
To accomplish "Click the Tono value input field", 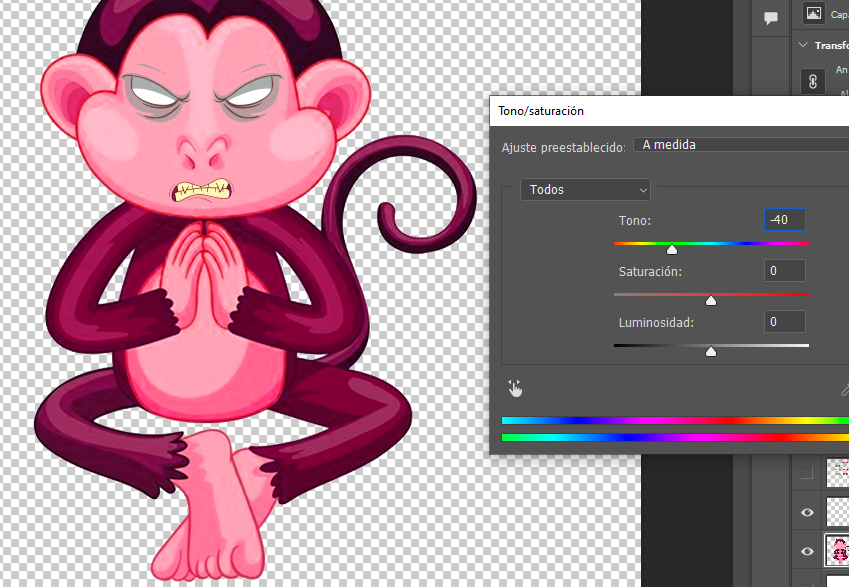I will coord(785,220).
